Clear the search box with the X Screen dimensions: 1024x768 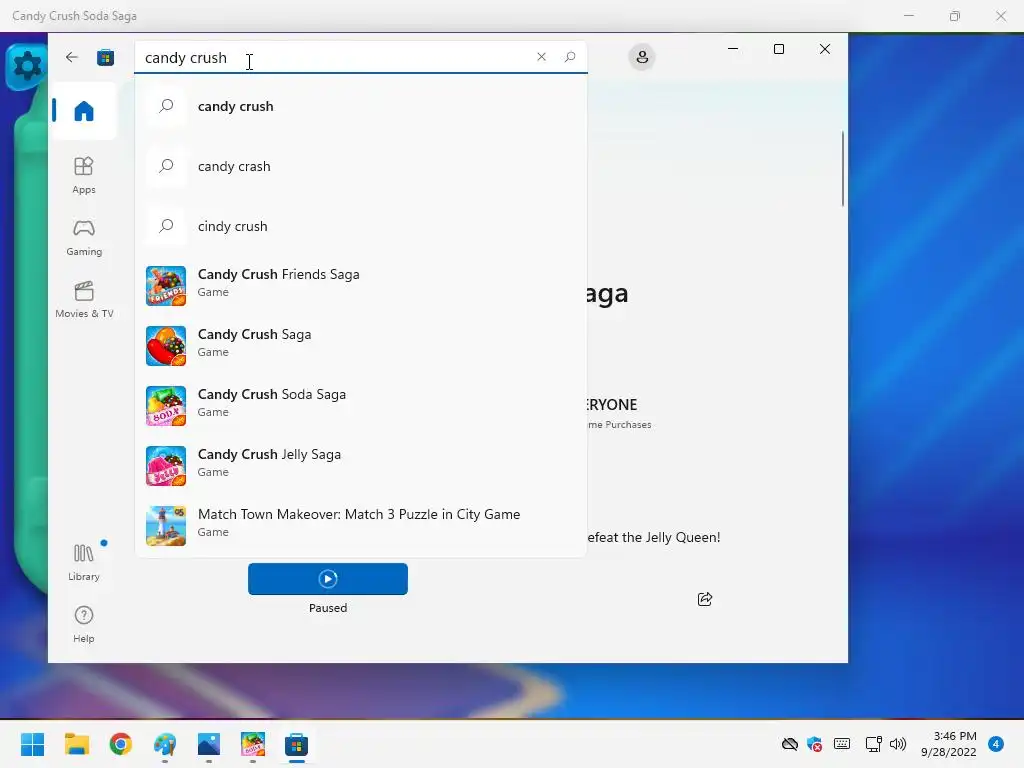coord(541,57)
